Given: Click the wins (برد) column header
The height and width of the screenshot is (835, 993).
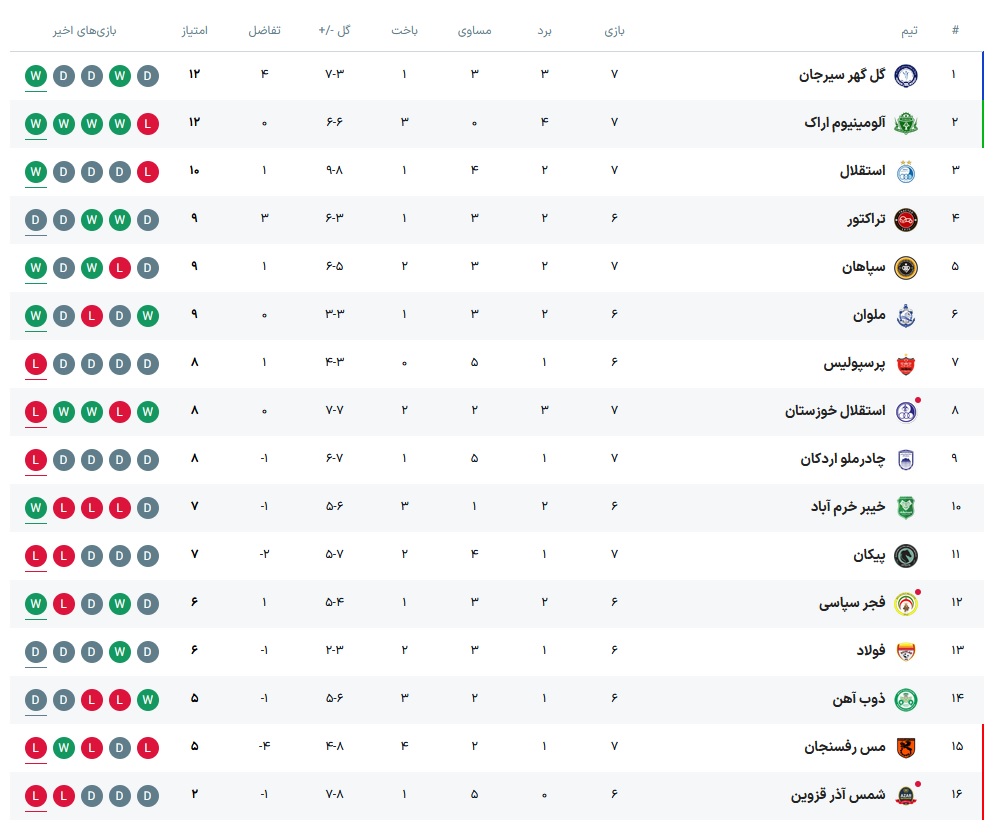Looking at the screenshot, I should click(545, 30).
